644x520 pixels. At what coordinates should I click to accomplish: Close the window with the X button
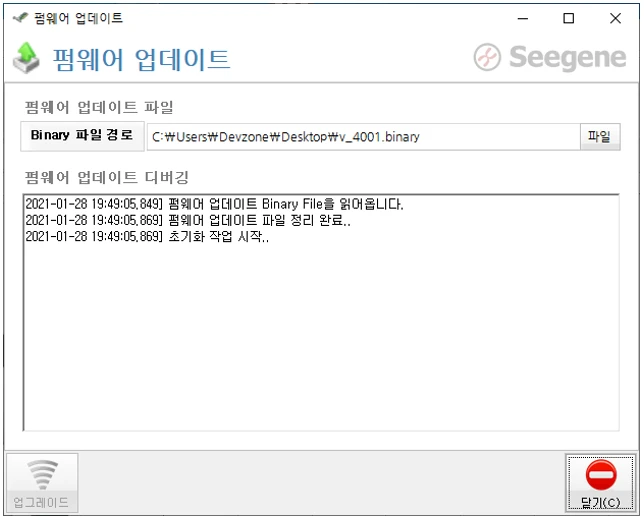coord(615,18)
